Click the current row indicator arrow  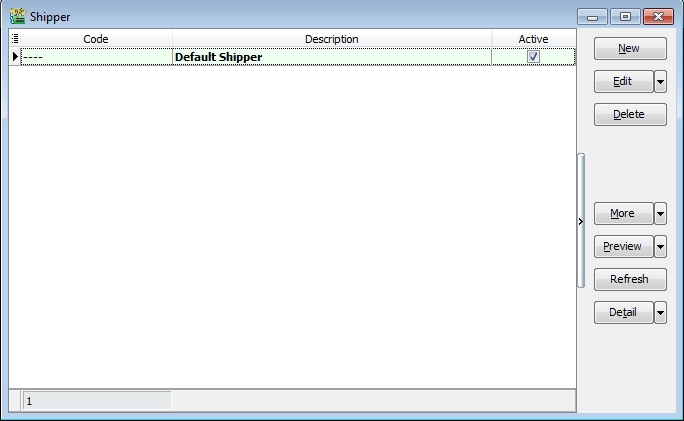[15, 56]
